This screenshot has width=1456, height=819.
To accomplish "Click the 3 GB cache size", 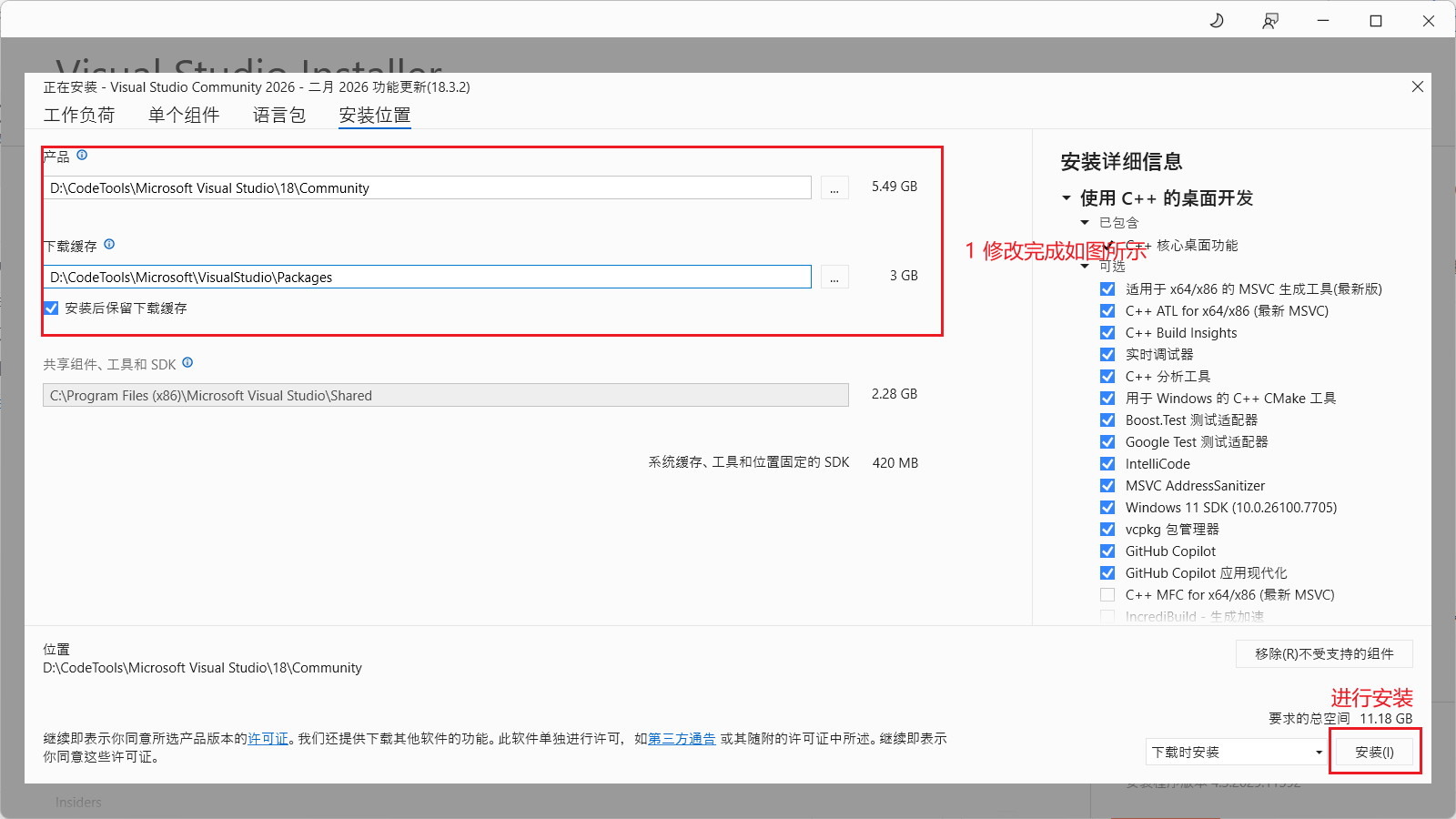I will [904, 276].
